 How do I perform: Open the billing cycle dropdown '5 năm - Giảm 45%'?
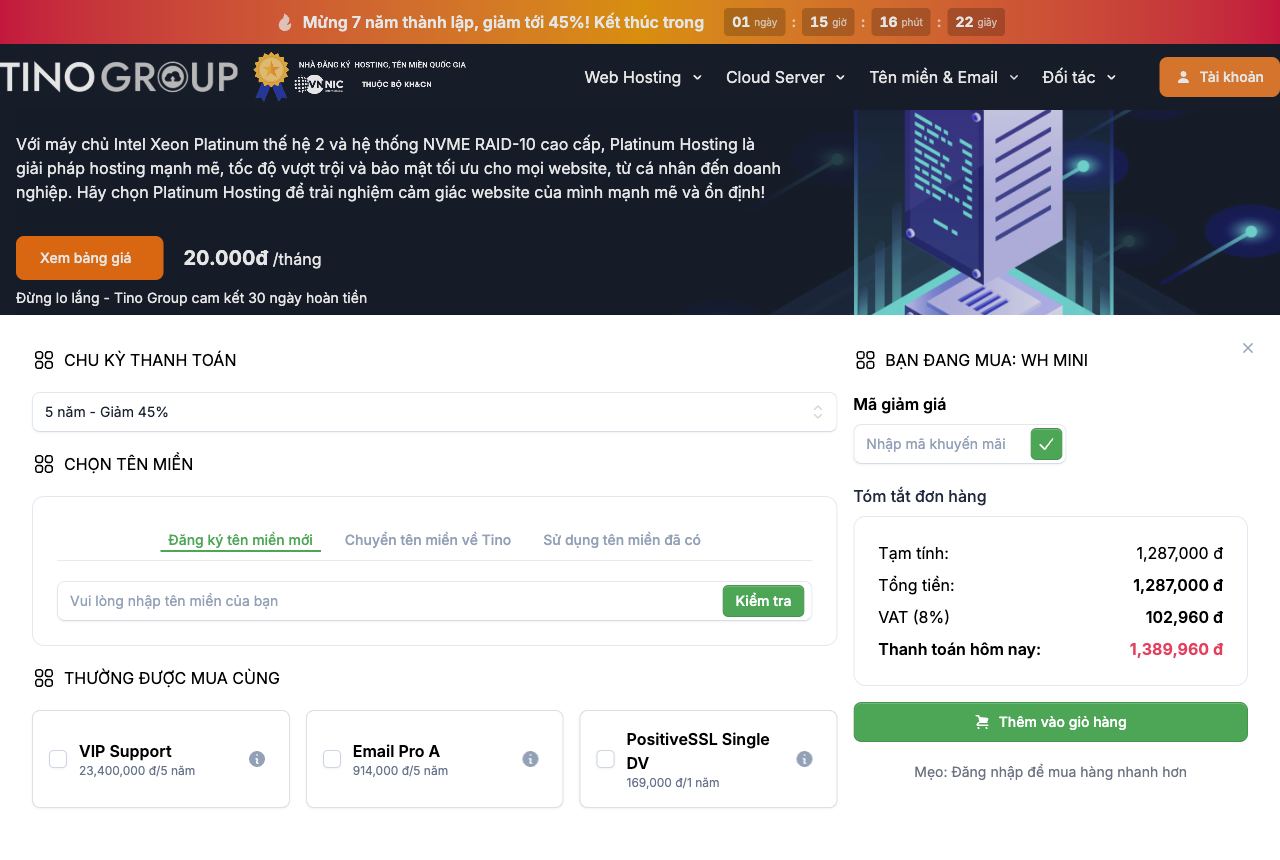(x=434, y=412)
